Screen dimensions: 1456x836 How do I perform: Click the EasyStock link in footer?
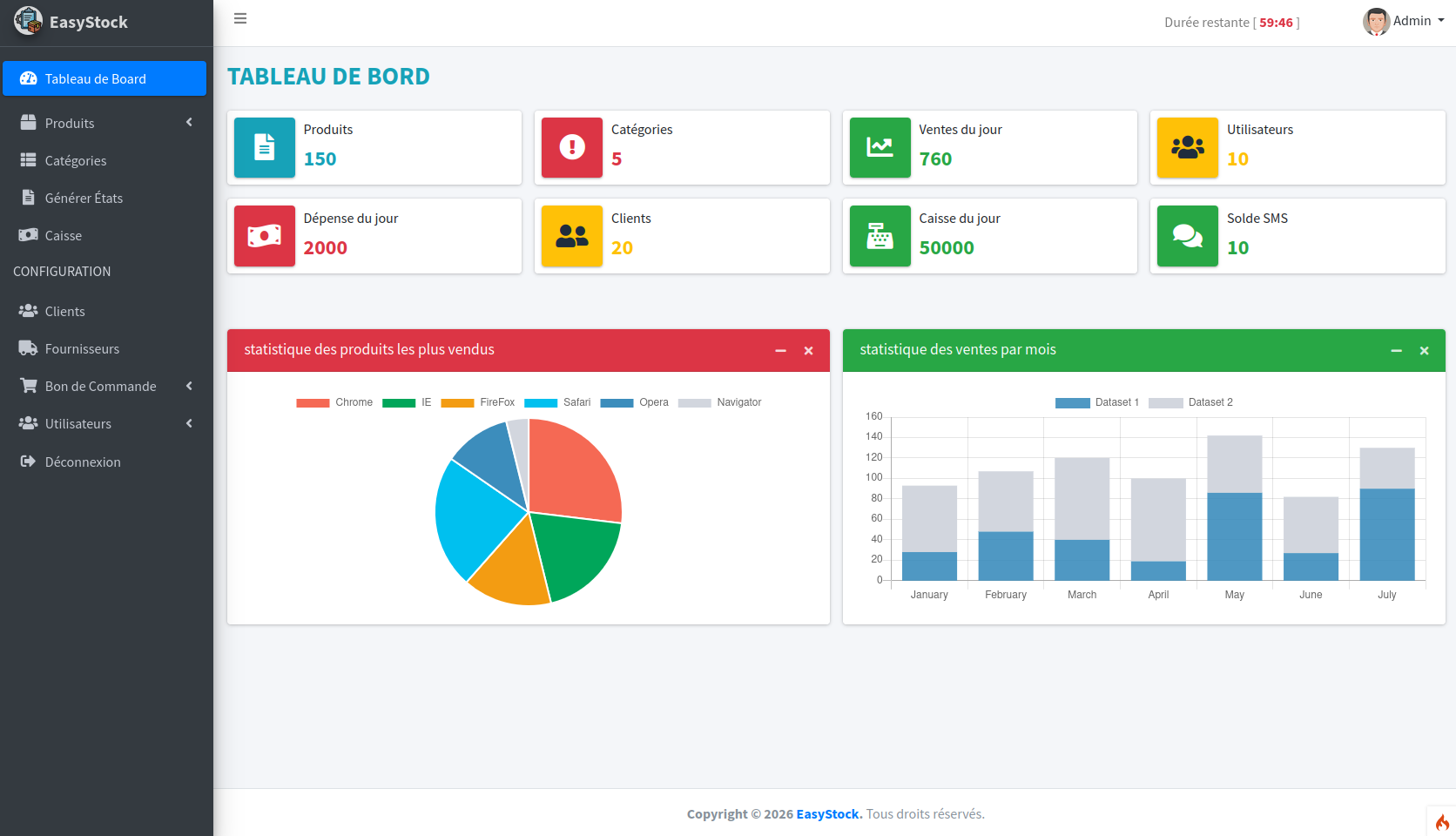tap(828, 814)
